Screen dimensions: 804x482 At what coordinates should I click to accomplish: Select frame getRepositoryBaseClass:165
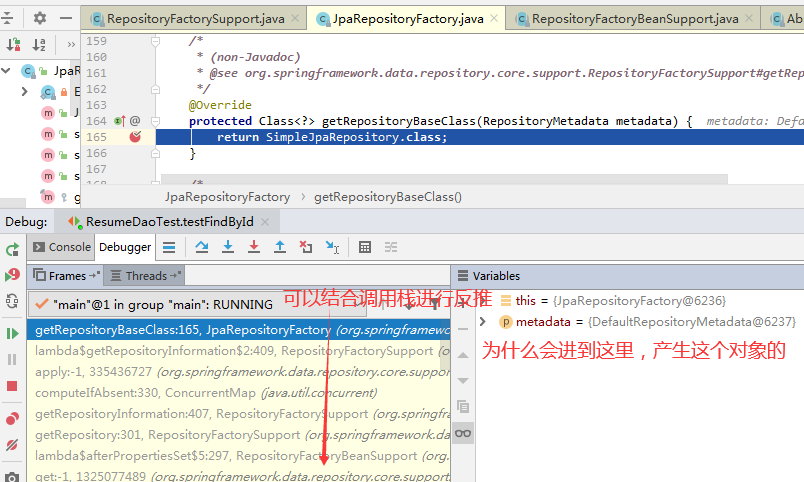tap(238, 330)
